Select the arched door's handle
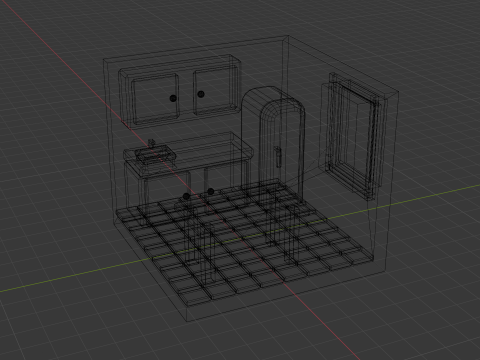Viewport: 480px width, 360px height. [277, 157]
